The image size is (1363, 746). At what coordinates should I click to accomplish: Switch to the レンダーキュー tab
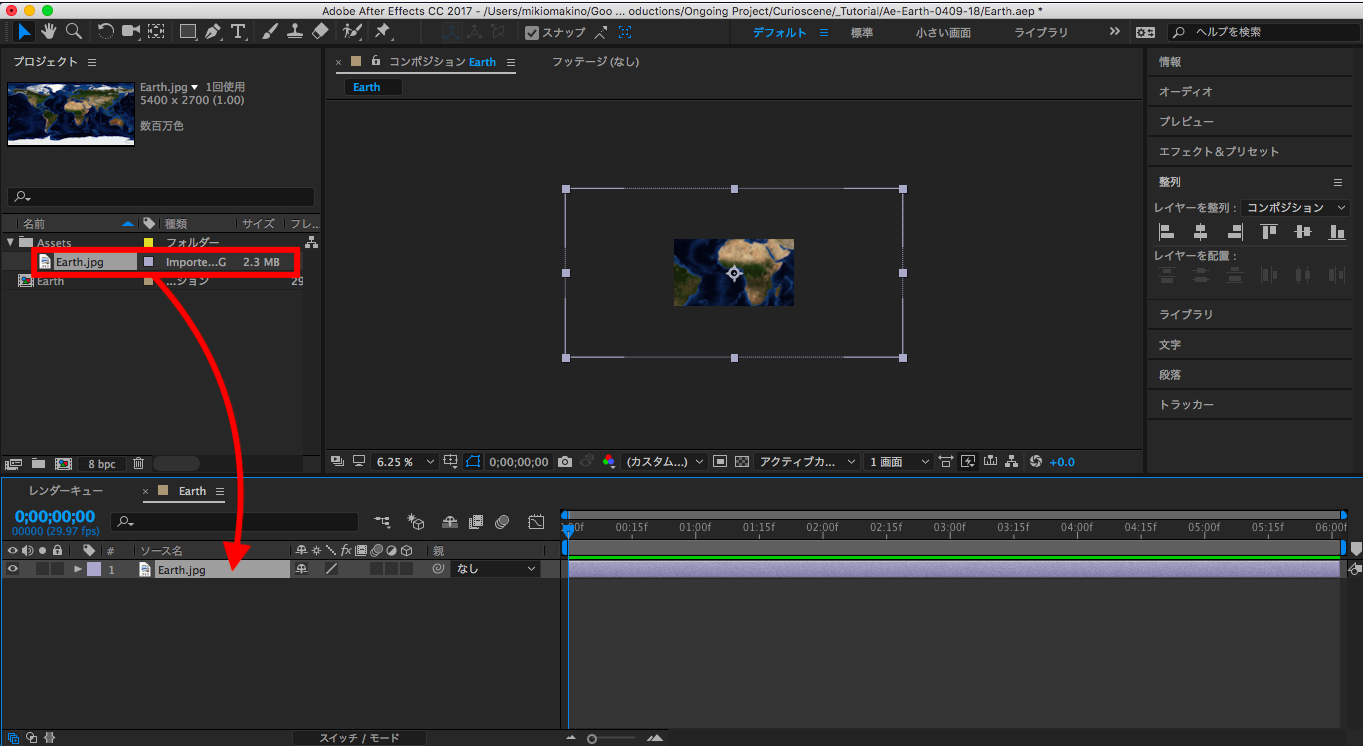click(66, 491)
